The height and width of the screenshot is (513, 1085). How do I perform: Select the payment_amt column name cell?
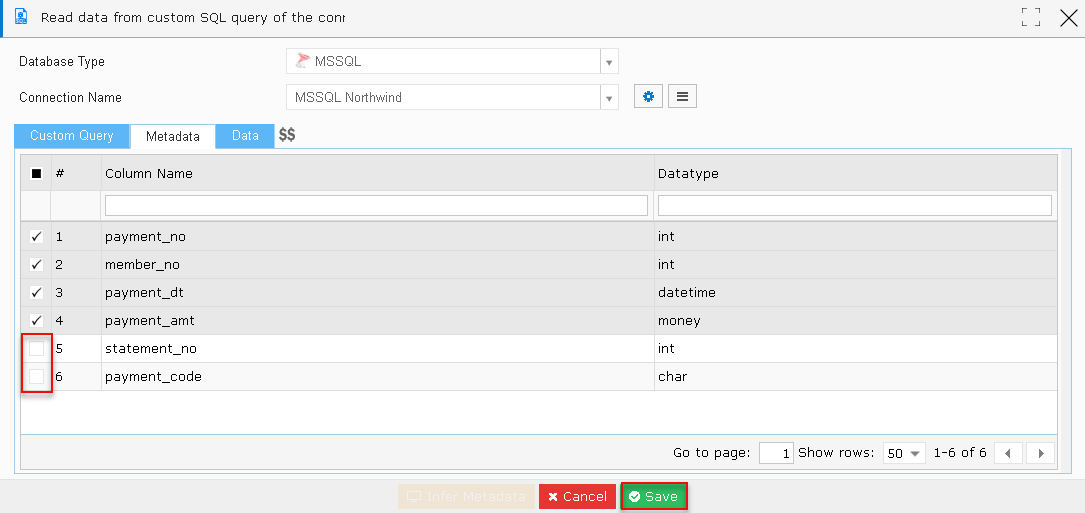click(377, 321)
